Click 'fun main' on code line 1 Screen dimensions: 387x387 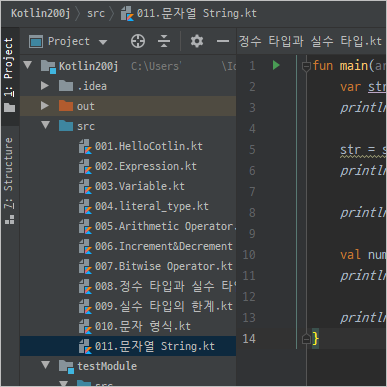[x=341, y=66]
